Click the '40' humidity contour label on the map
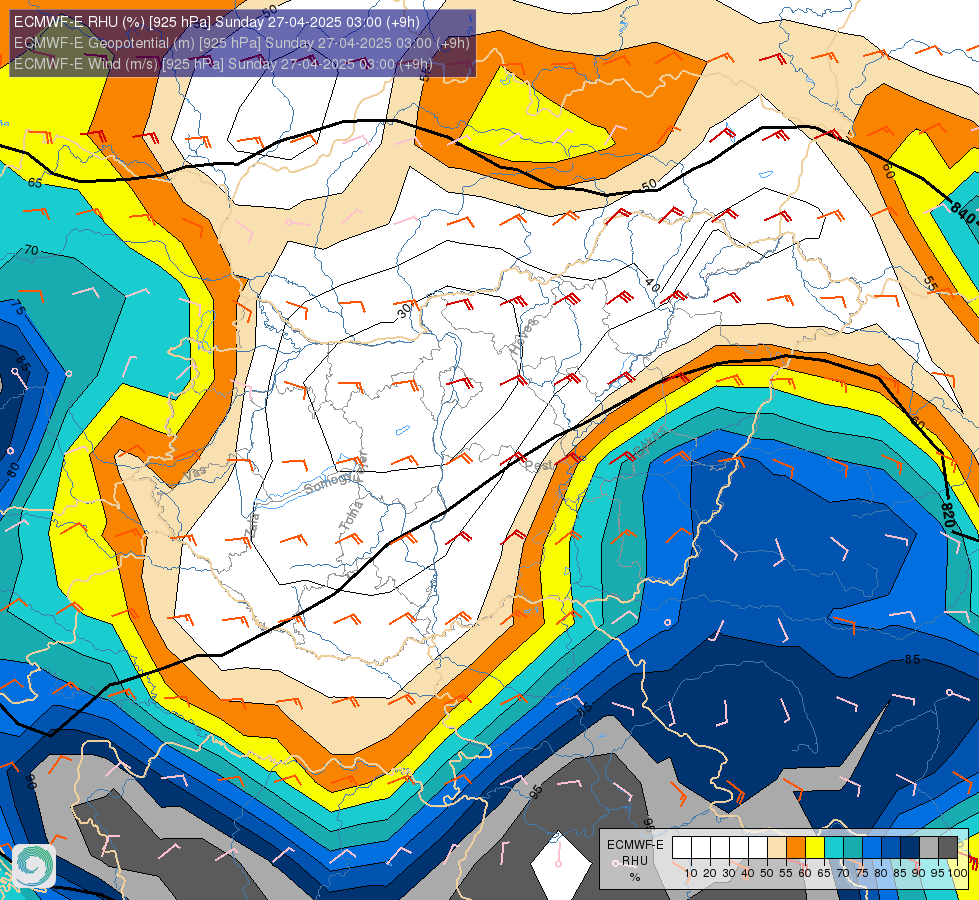 click(x=652, y=286)
